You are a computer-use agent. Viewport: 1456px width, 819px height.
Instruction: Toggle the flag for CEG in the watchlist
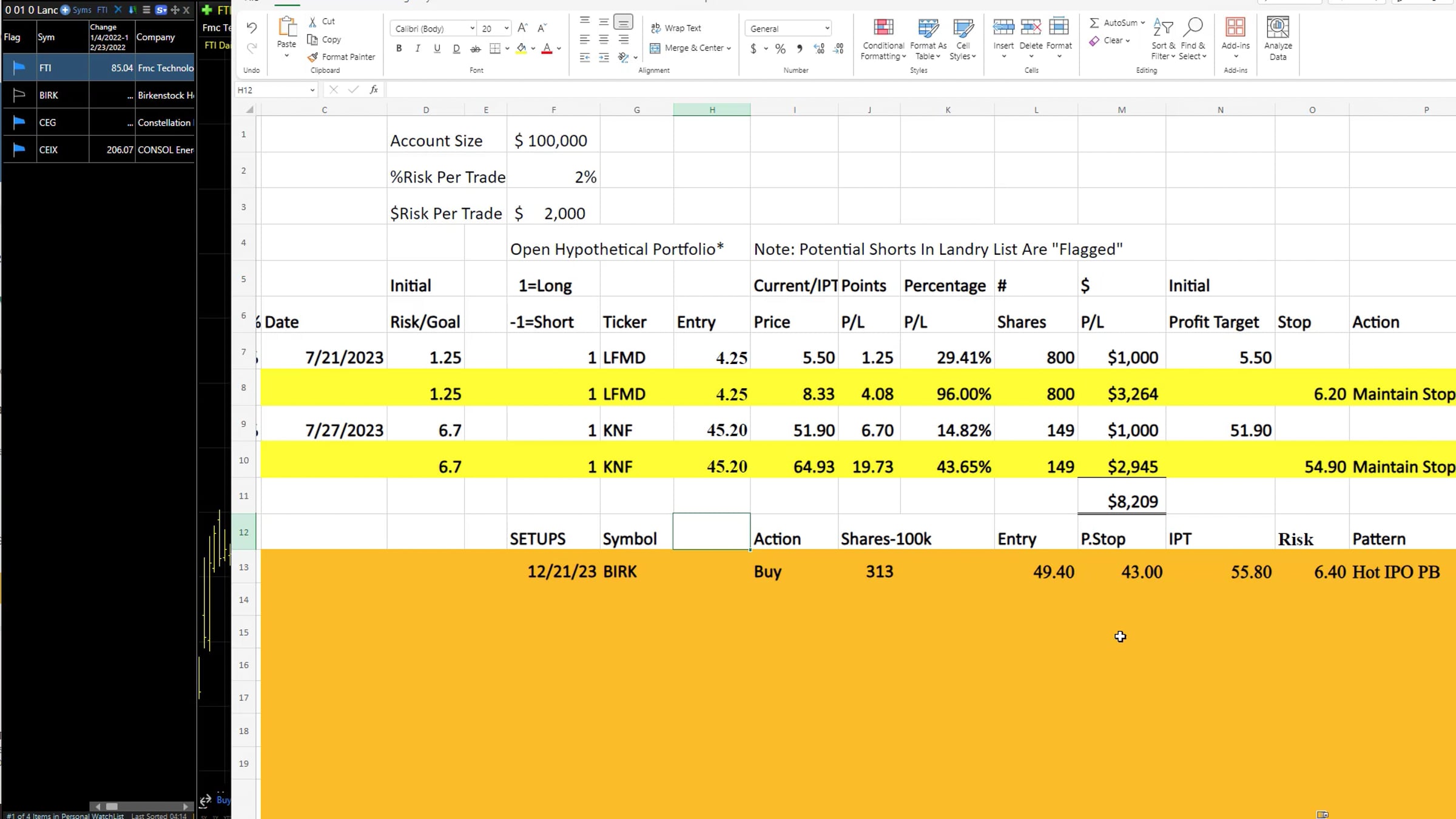pyautogui.click(x=19, y=122)
